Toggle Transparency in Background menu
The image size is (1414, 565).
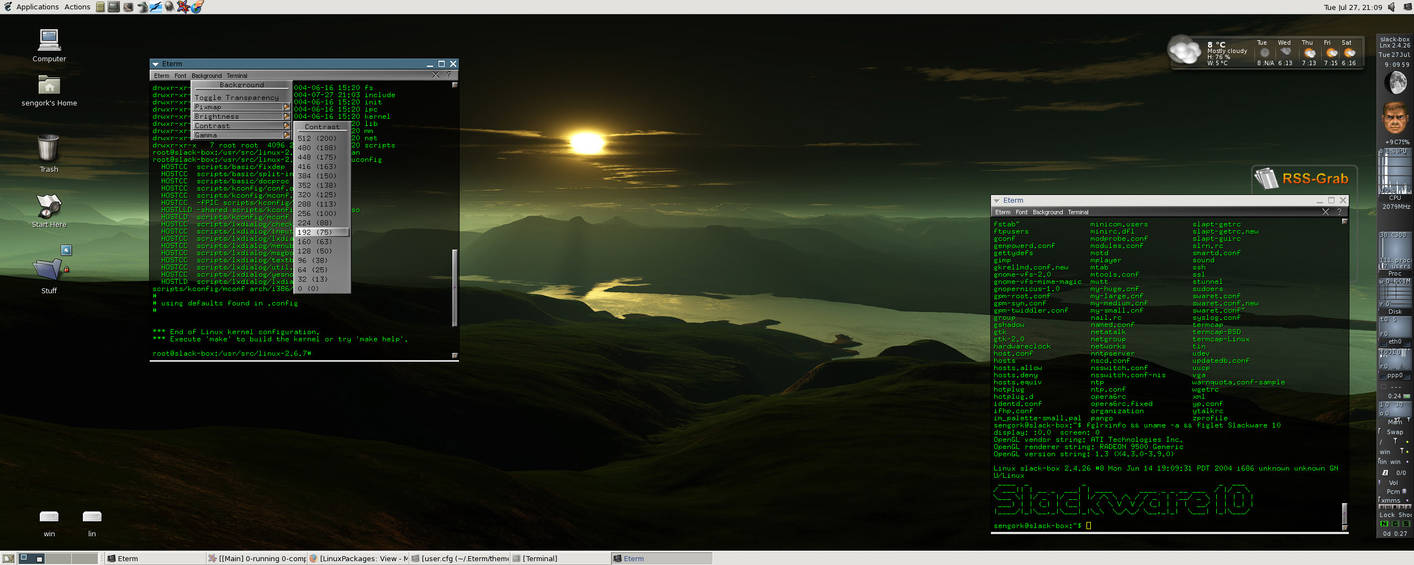pyautogui.click(x=237, y=98)
